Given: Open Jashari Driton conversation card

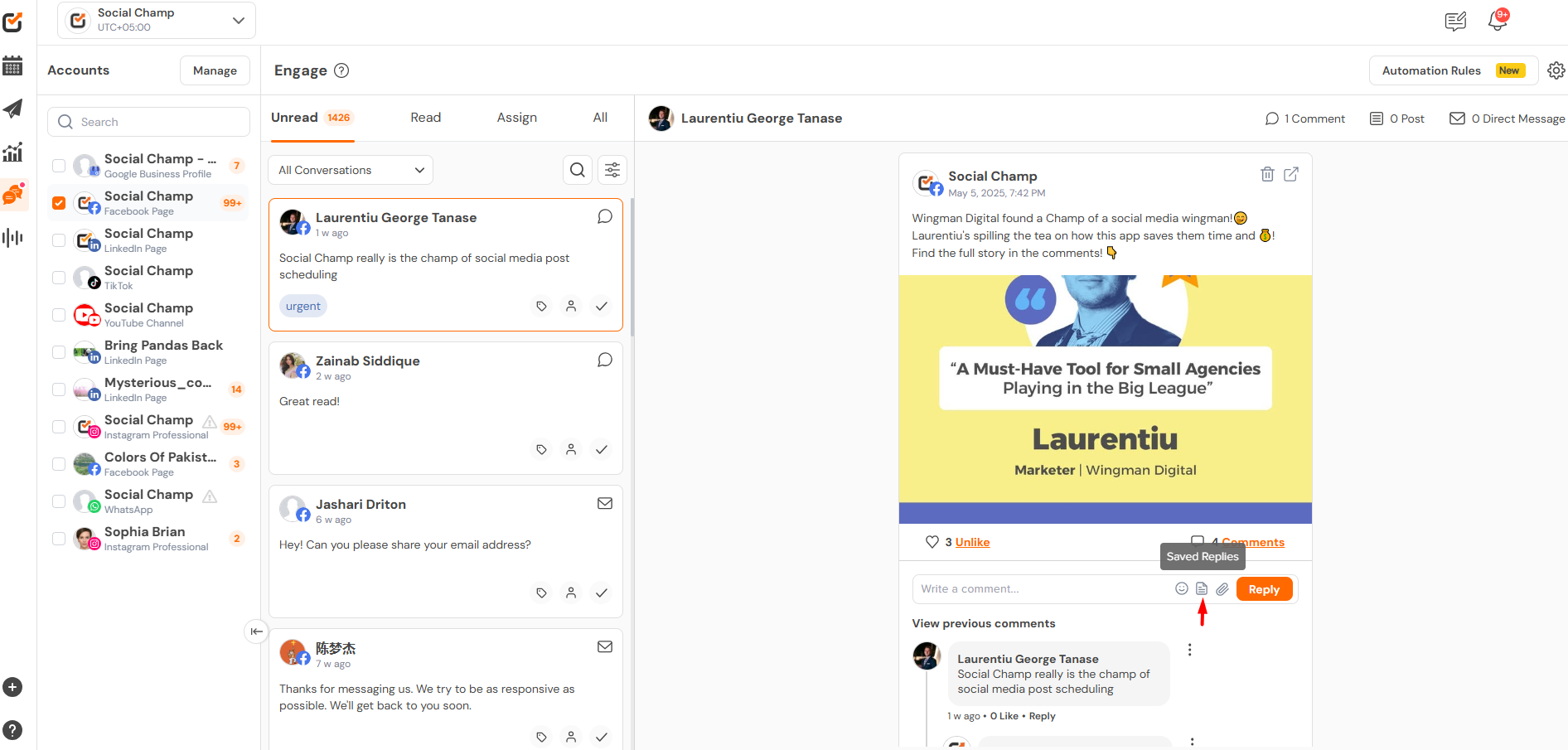Looking at the screenshot, I should pos(446,551).
